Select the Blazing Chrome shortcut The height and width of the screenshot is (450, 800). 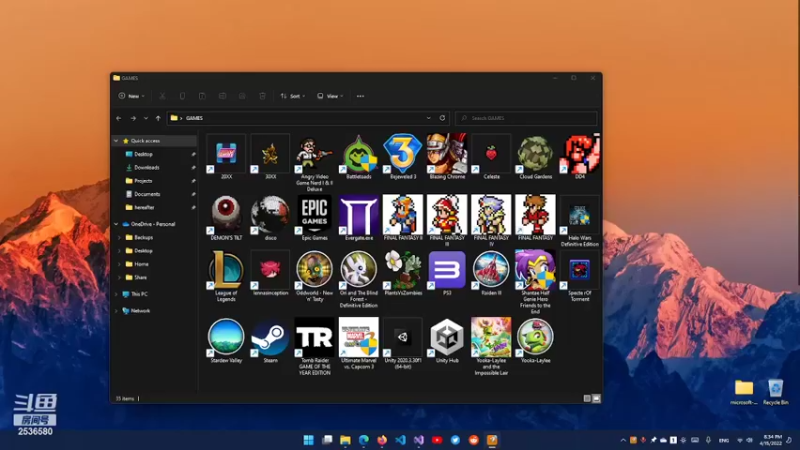(447, 157)
